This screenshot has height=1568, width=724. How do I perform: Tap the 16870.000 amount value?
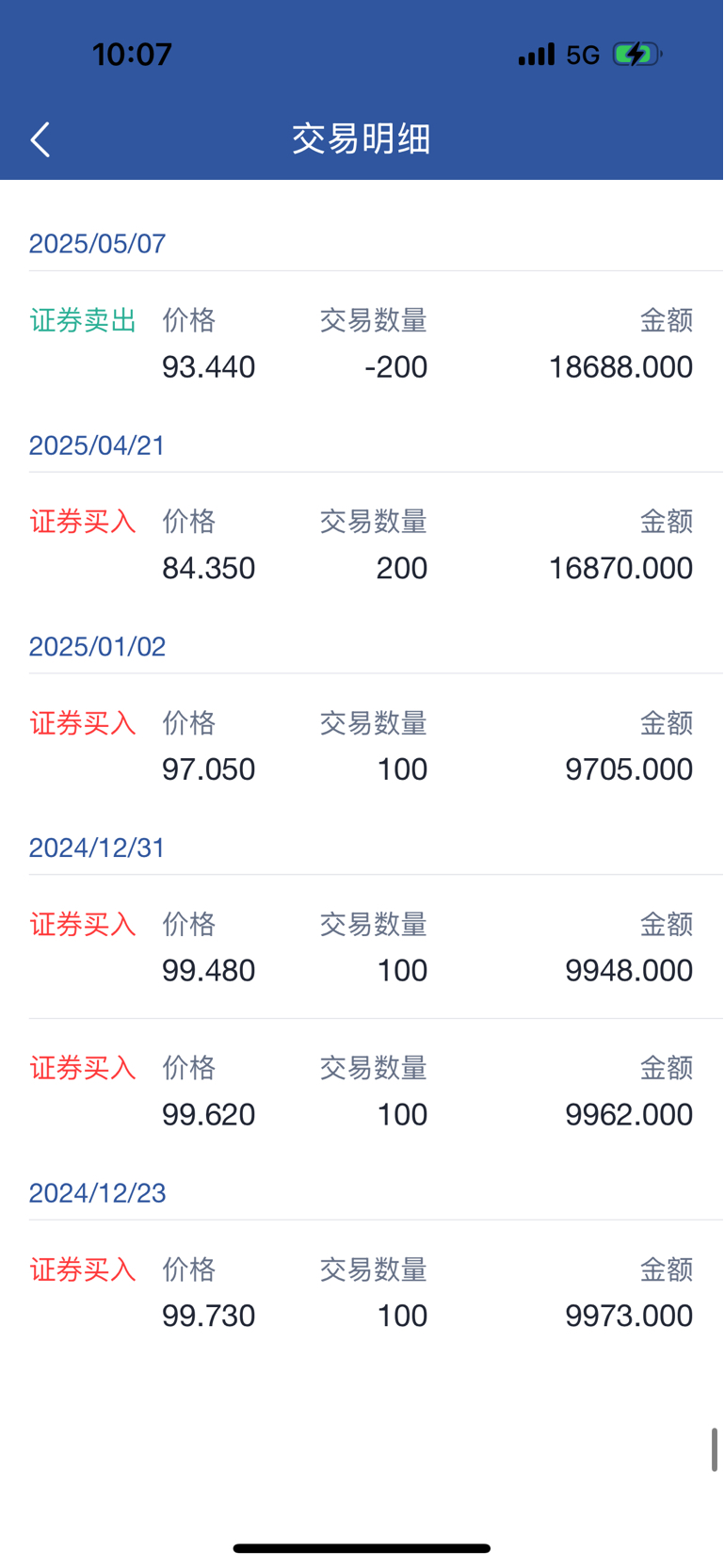(620, 569)
